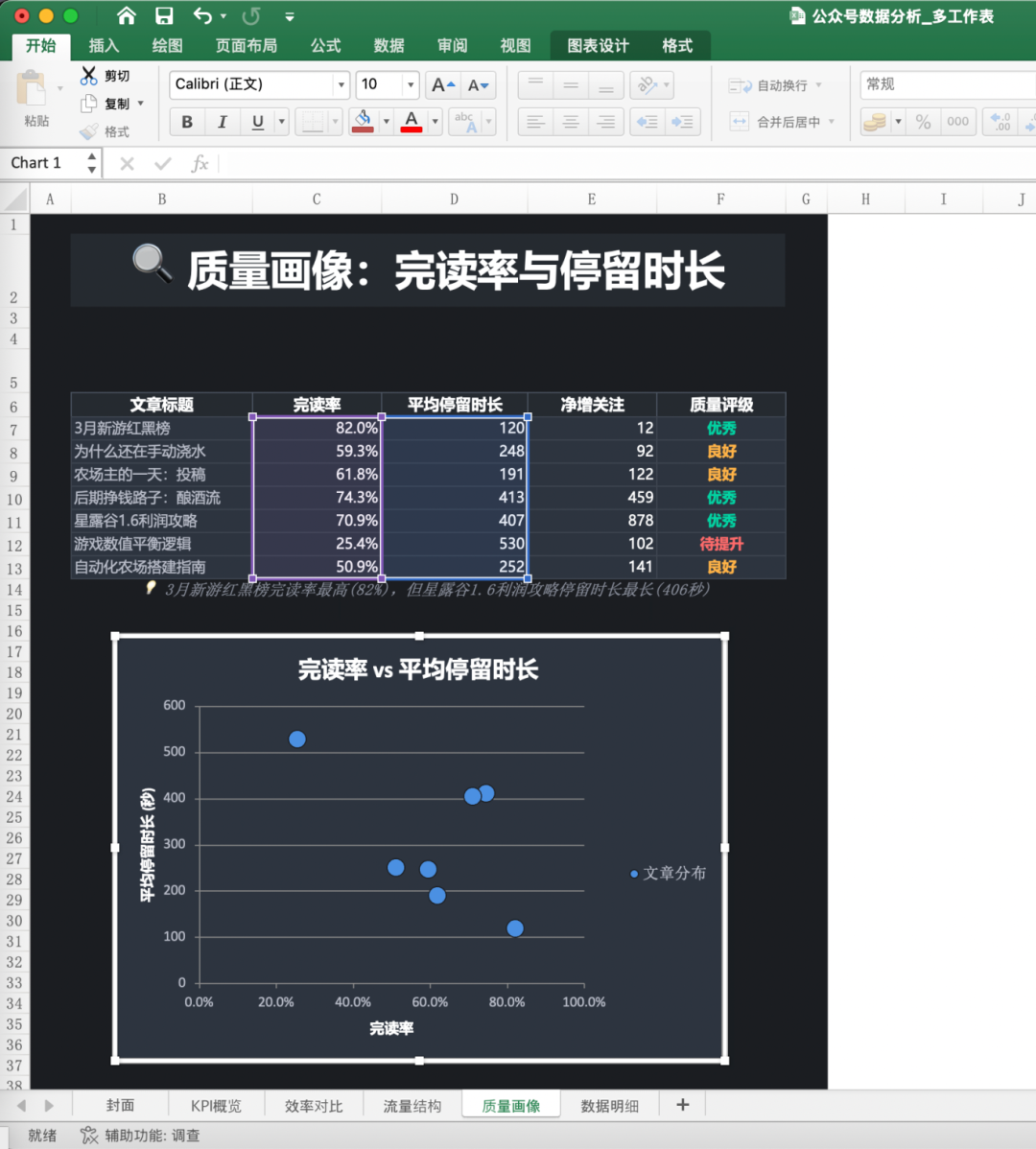Click the Redo arrow icon
Screen dimensions: 1036x1149
tap(251, 15)
